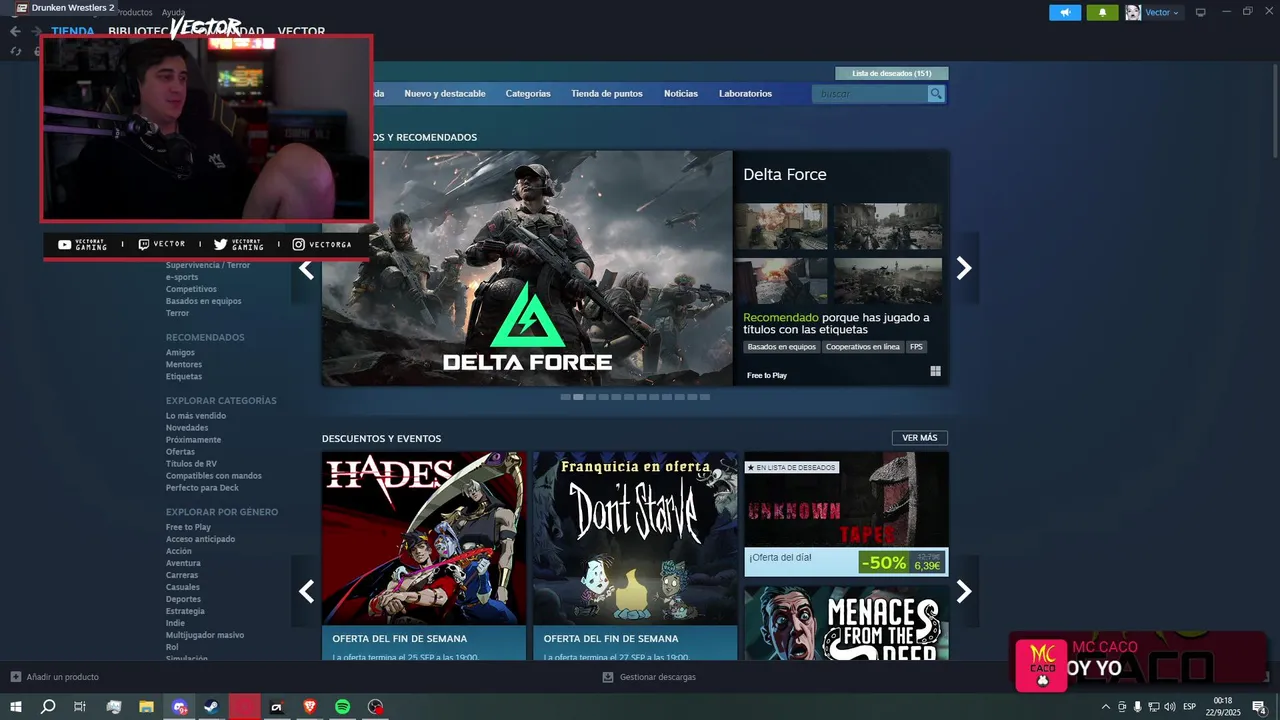The height and width of the screenshot is (720, 1280).
Task: Open 'Gestionar descargas' at bottom
Action: click(x=649, y=677)
